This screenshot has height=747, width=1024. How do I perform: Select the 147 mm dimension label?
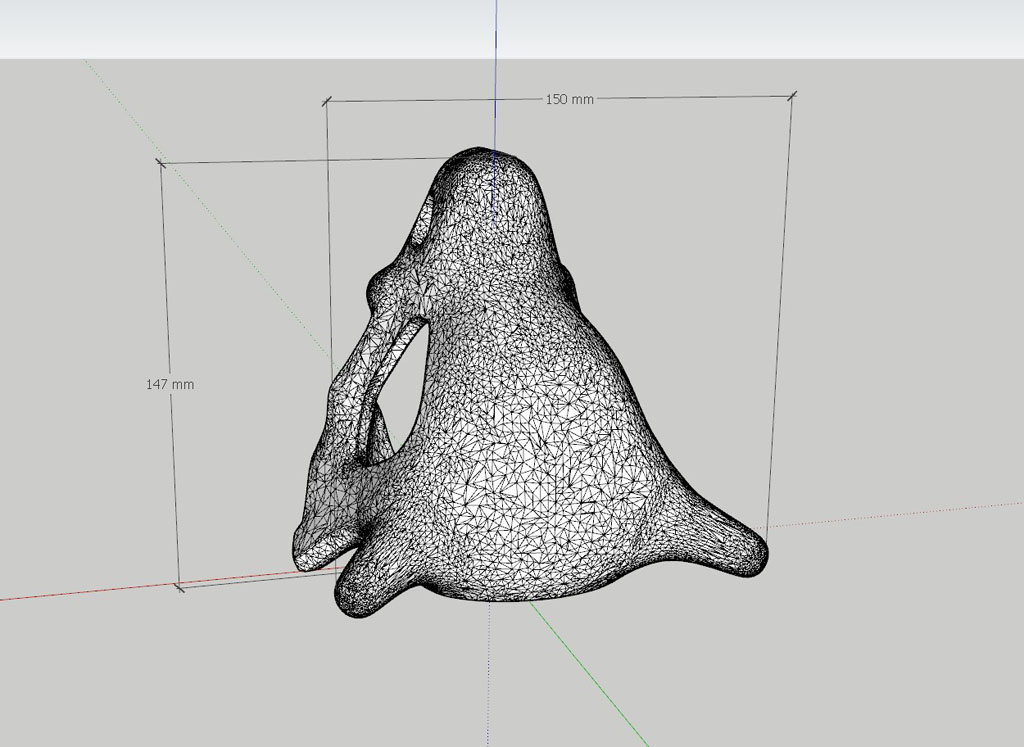[170, 384]
